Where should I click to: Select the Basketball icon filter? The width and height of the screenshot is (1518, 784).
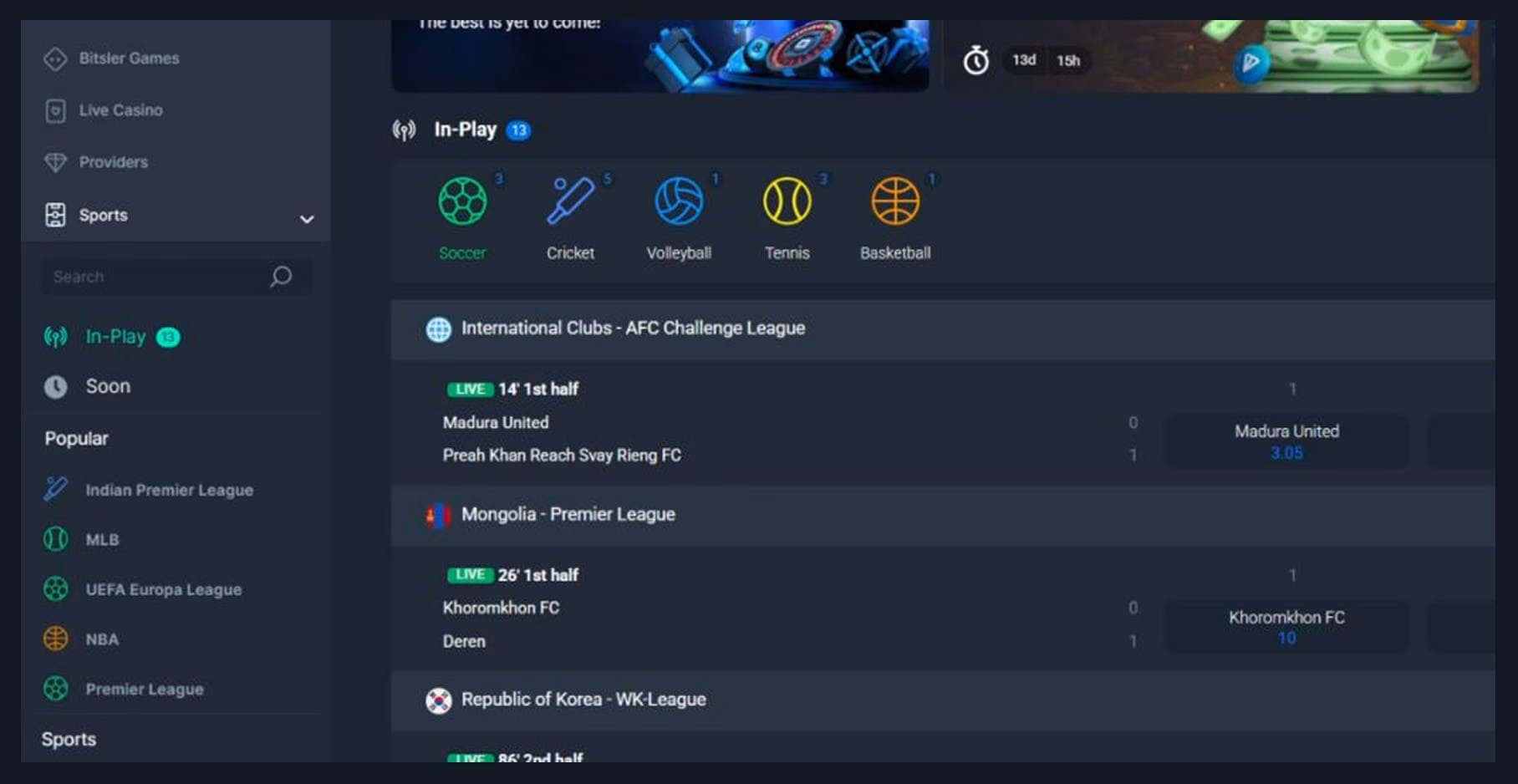point(895,201)
